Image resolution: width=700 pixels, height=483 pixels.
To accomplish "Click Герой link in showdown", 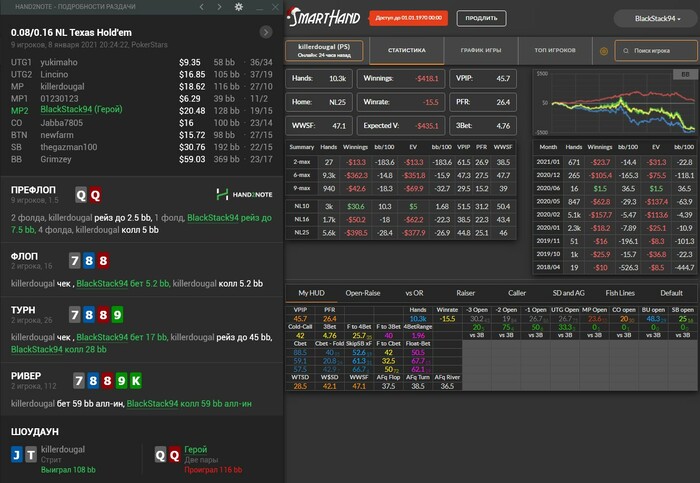I will pyautogui.click(x=196, y=450).
